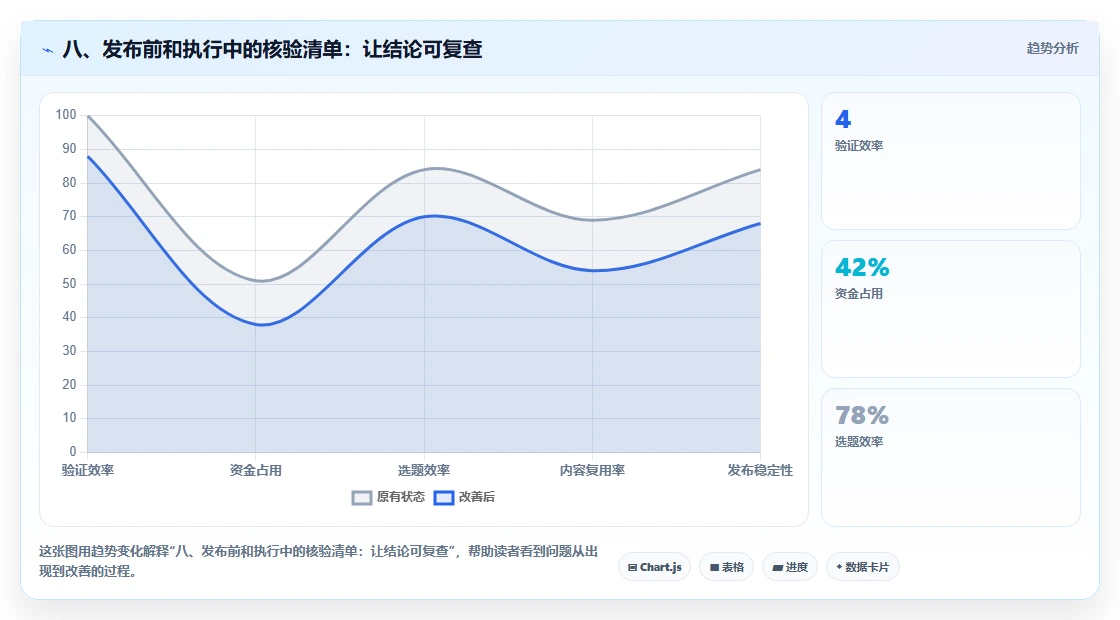Click the 原有状态 legend label
This screenshot has height=620, width=1120.
(401, 496)
